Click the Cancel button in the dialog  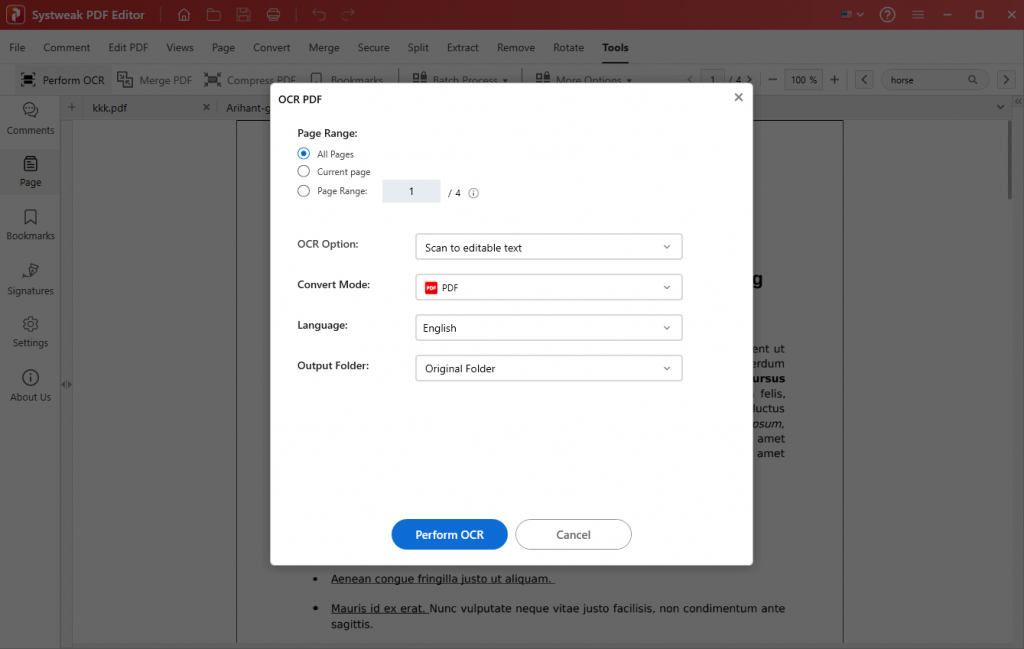[x=573, y=534]
